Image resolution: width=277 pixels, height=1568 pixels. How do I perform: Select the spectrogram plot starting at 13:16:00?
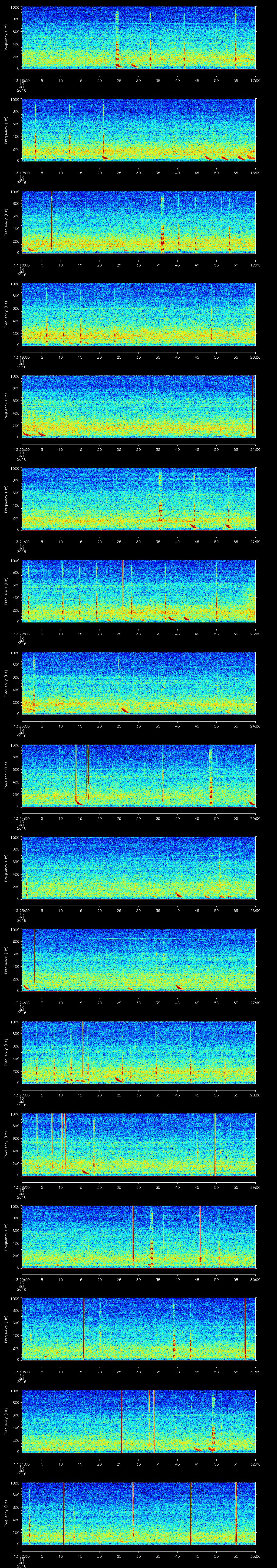point(138,38)
